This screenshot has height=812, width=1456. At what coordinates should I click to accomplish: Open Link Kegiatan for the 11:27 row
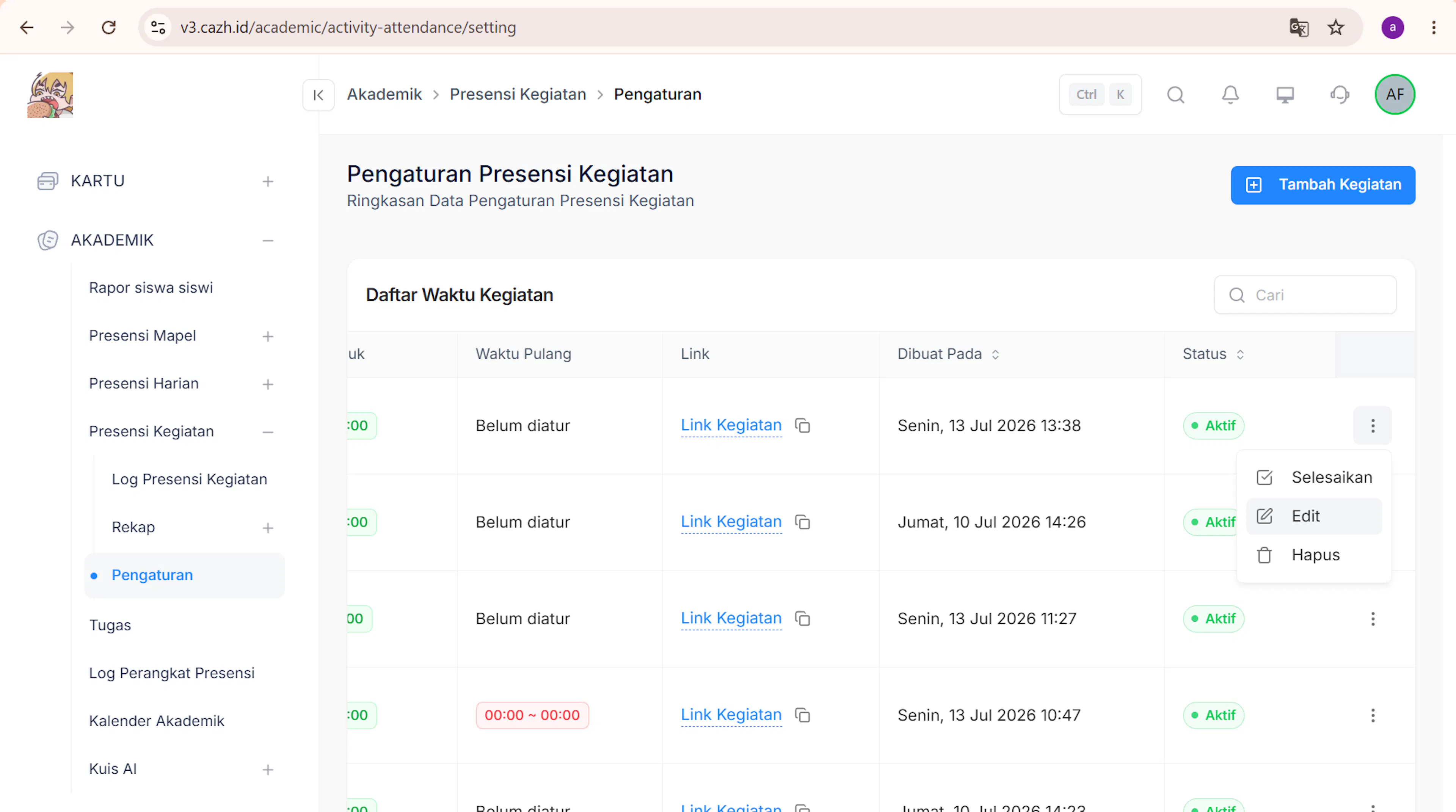(x=731, y=618)
